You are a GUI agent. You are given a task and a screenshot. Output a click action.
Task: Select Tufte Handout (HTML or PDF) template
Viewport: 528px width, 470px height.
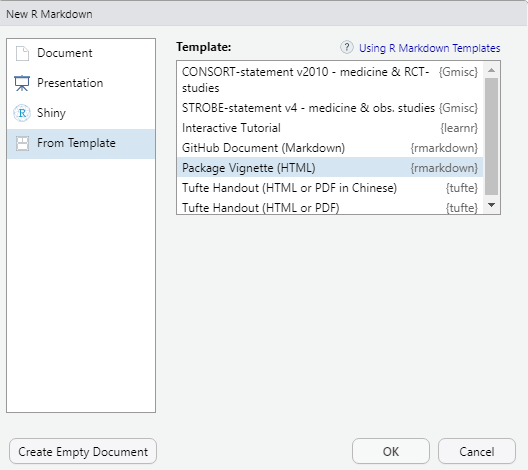tap(330, 206)
